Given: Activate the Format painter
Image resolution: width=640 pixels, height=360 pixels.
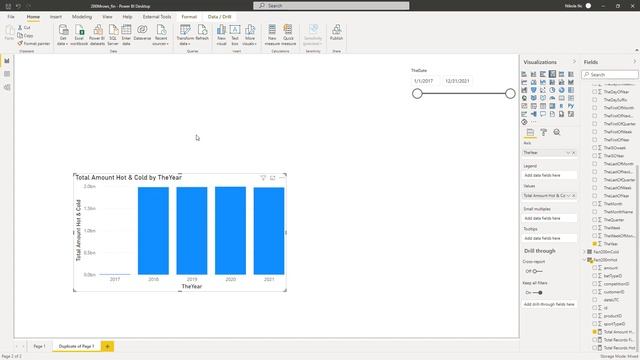Looking at the screenshot, I should click(33, 43).
